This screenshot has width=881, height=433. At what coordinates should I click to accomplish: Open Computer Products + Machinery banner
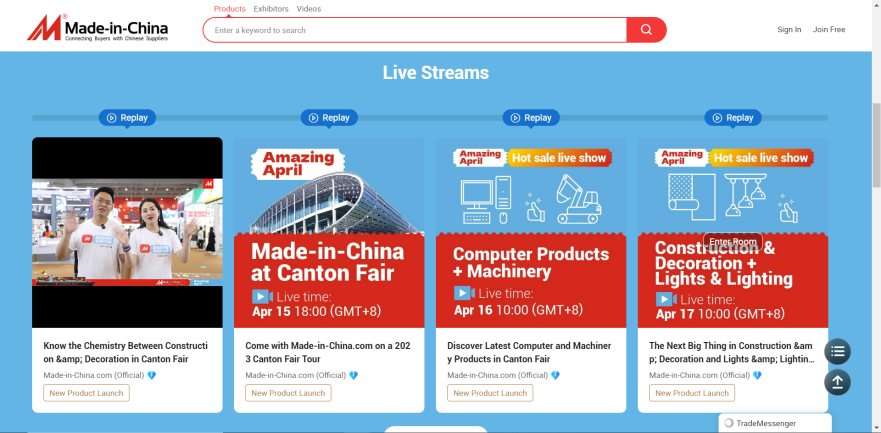[531, 233]
